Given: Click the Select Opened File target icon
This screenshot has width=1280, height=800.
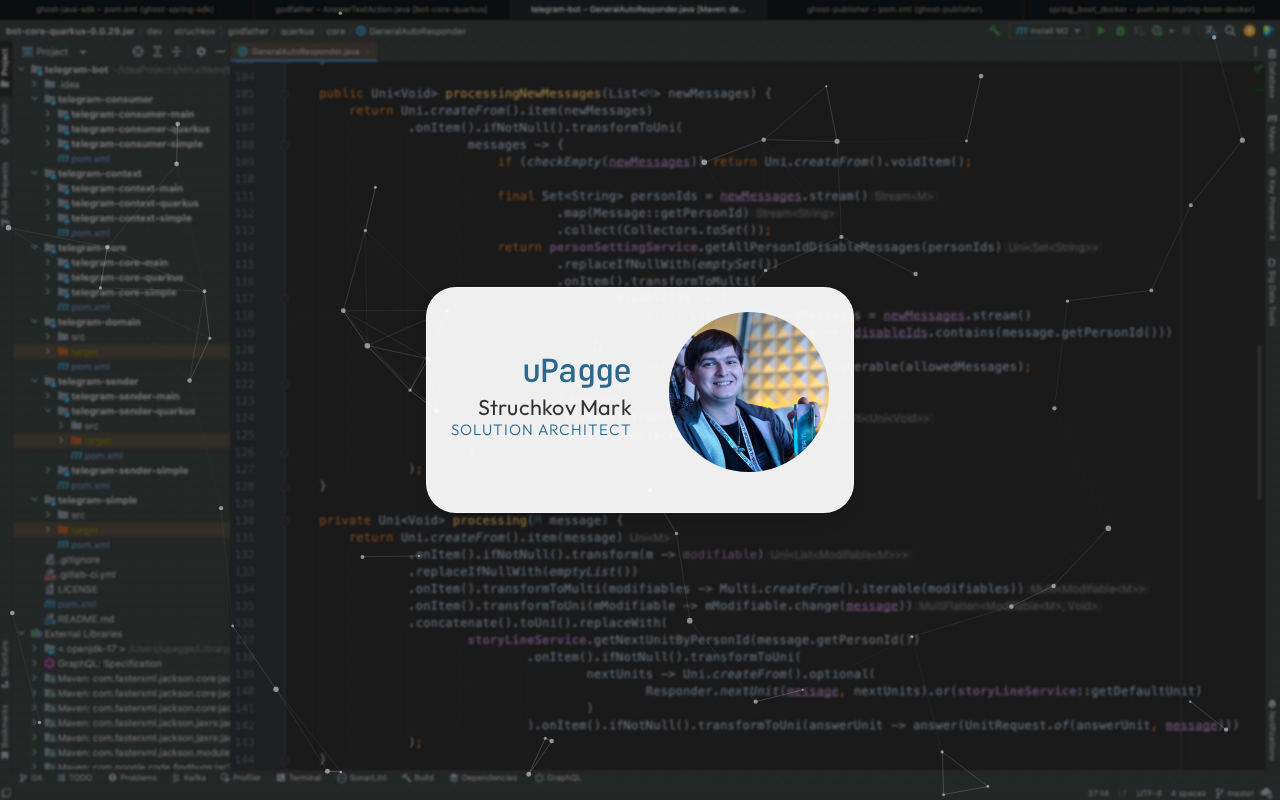Looking at the screenshot, I should coord(138,52).
